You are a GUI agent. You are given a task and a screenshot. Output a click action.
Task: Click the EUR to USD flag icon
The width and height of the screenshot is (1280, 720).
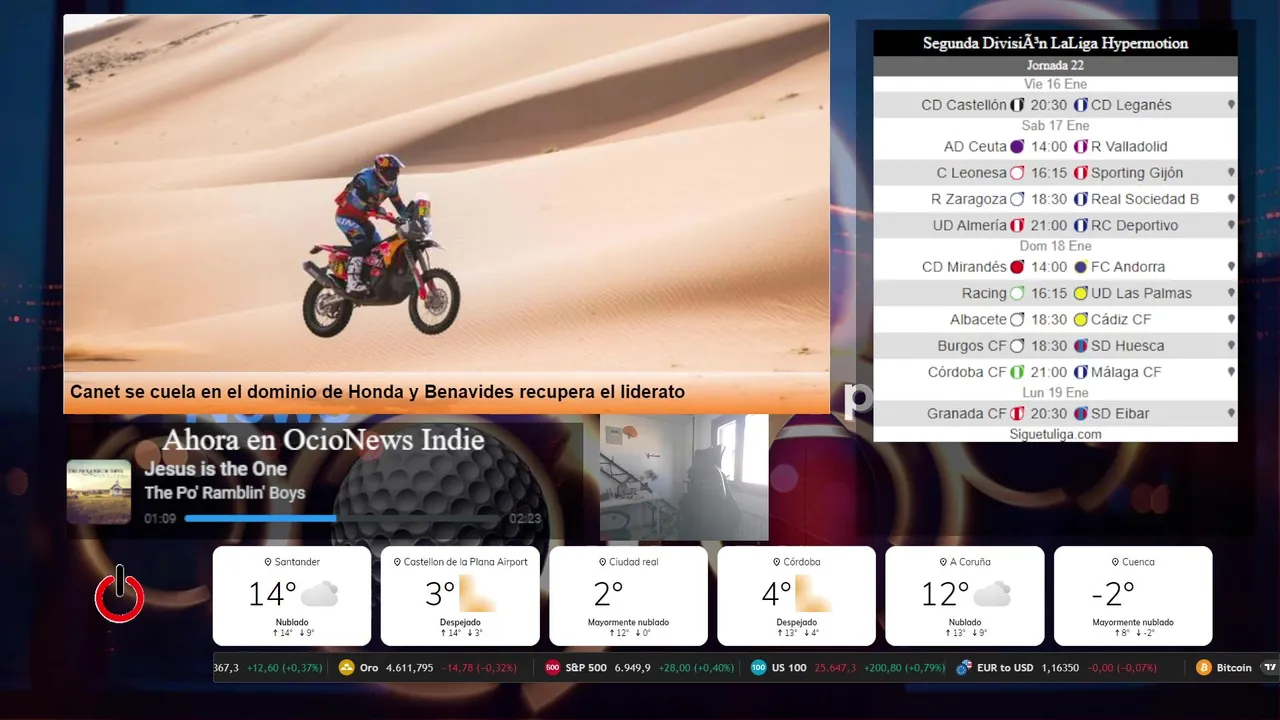pyautogui.click(x=964, y=667)
